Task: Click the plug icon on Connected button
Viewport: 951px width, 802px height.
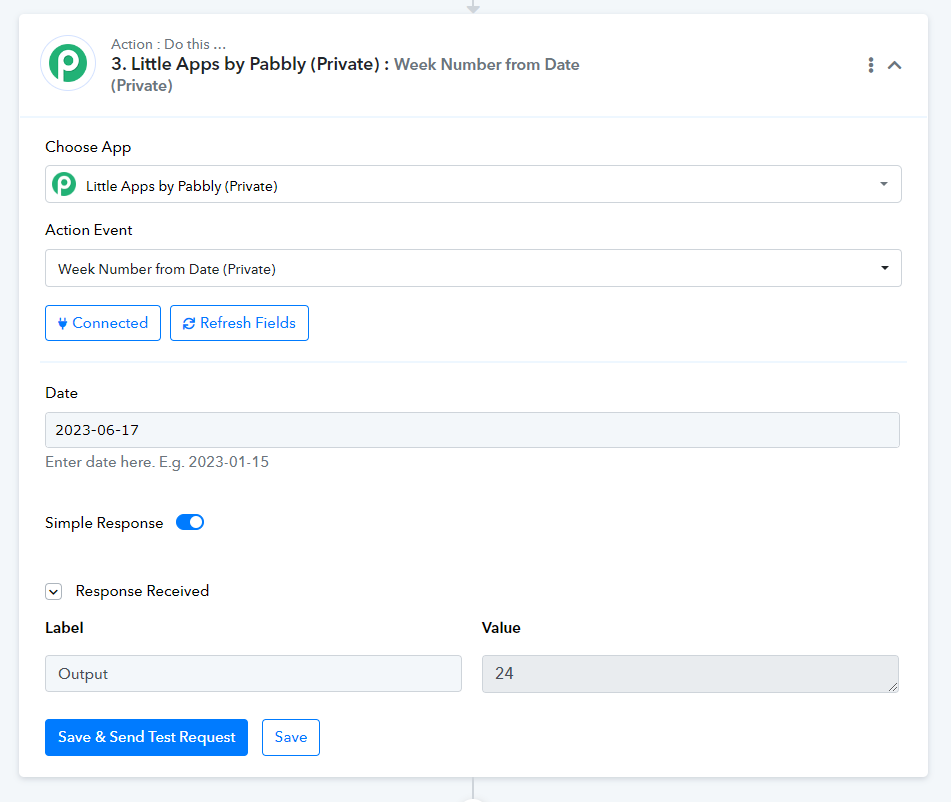Action: click(62, 323)
